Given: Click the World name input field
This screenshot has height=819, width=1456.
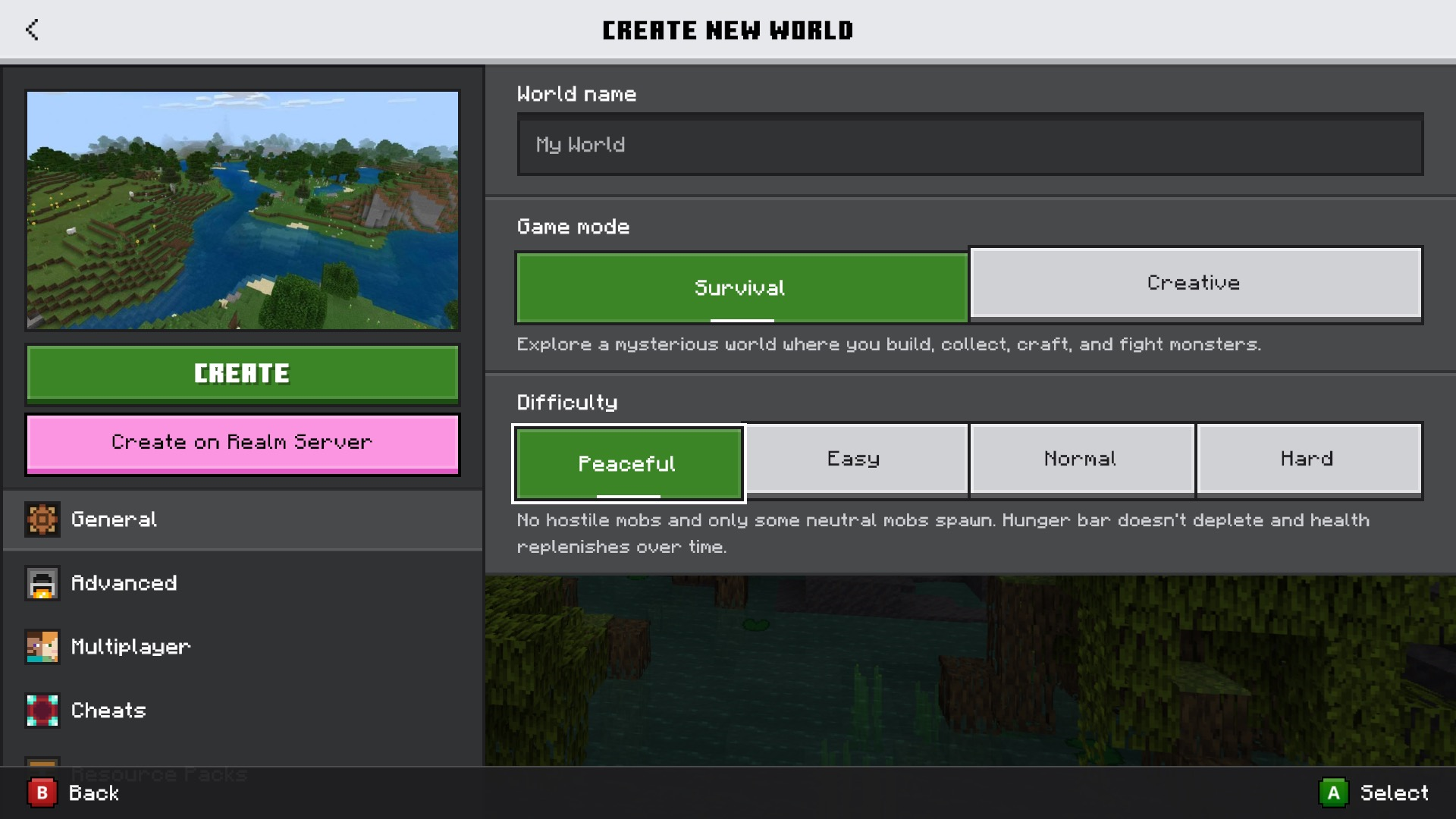Looking at the screenshot, I should 970,143.
